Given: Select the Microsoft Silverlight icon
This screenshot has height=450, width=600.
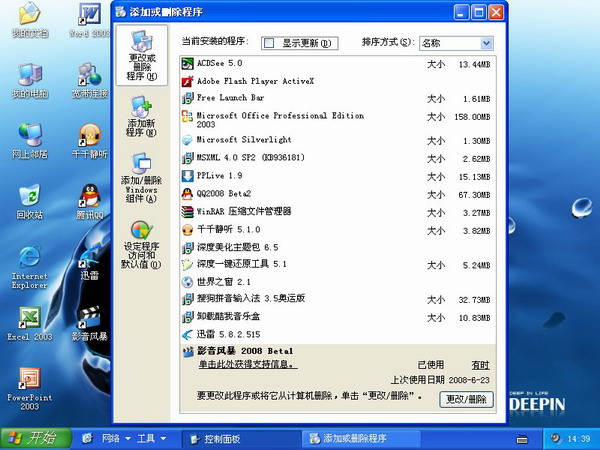Looking at the screenshot, I should point(188,140).
